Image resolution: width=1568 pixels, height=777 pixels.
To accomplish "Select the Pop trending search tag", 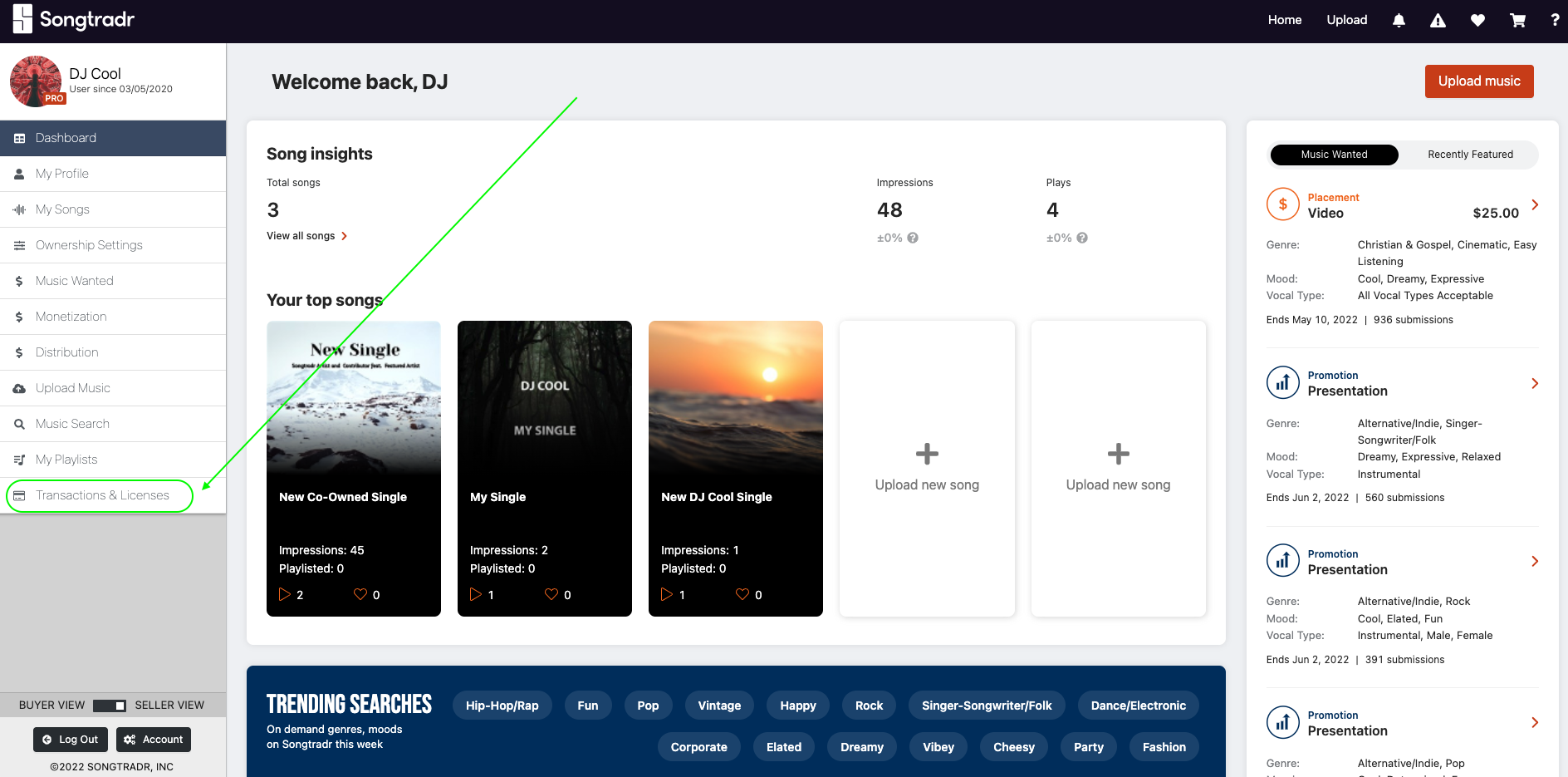I will click(x=648, y=706).
